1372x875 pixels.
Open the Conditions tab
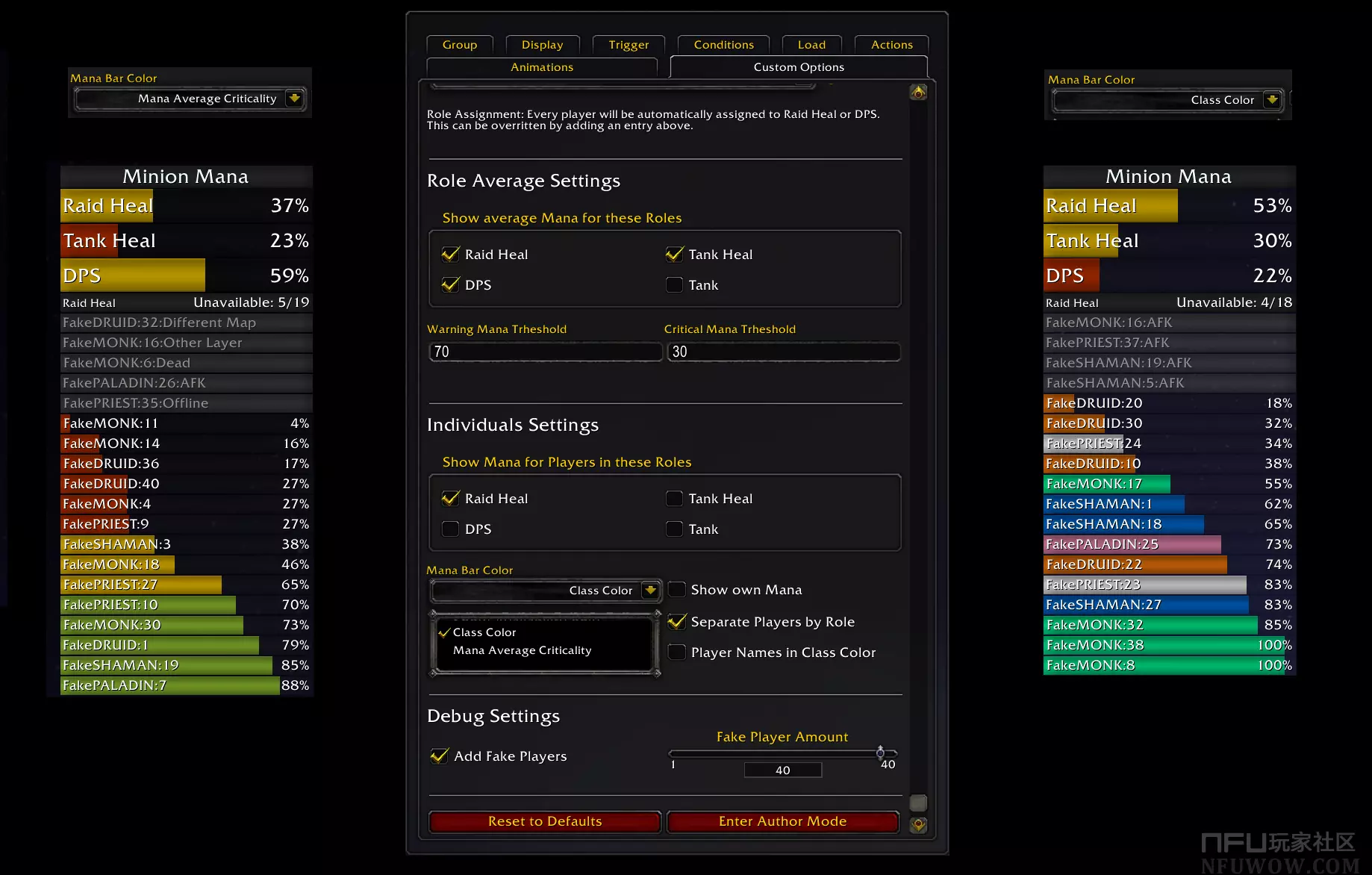pyautogui.click(x=723, y=45)
